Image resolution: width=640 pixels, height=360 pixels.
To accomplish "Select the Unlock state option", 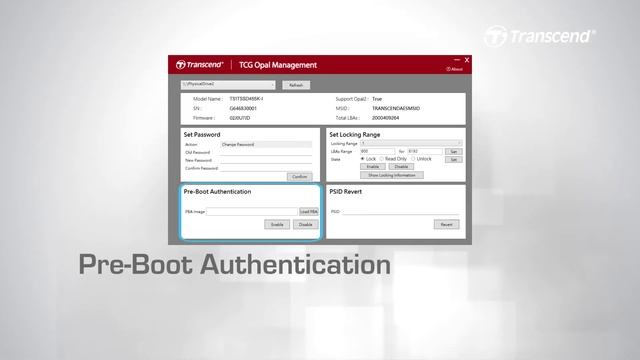I will pyautogui.click(x=413, y=159).
